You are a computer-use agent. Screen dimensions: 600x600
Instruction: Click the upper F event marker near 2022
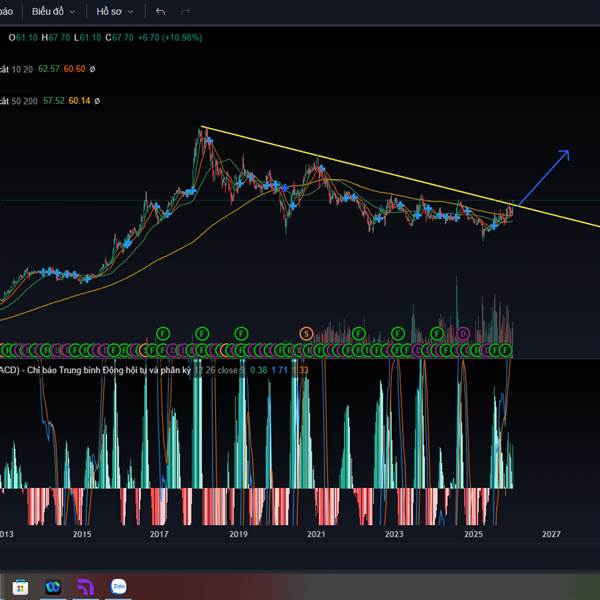coord(359,334)
